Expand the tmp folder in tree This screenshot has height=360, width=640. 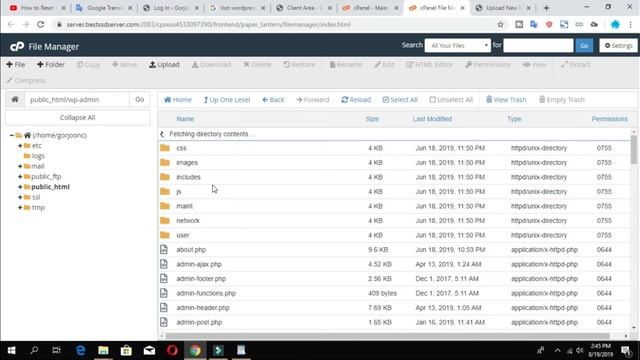[20, 208]
